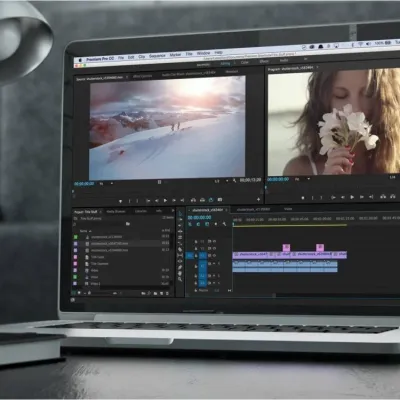Select the Hand tool
Screen dimensions: 400x400
pyautogui.click(x=180, y=273)
